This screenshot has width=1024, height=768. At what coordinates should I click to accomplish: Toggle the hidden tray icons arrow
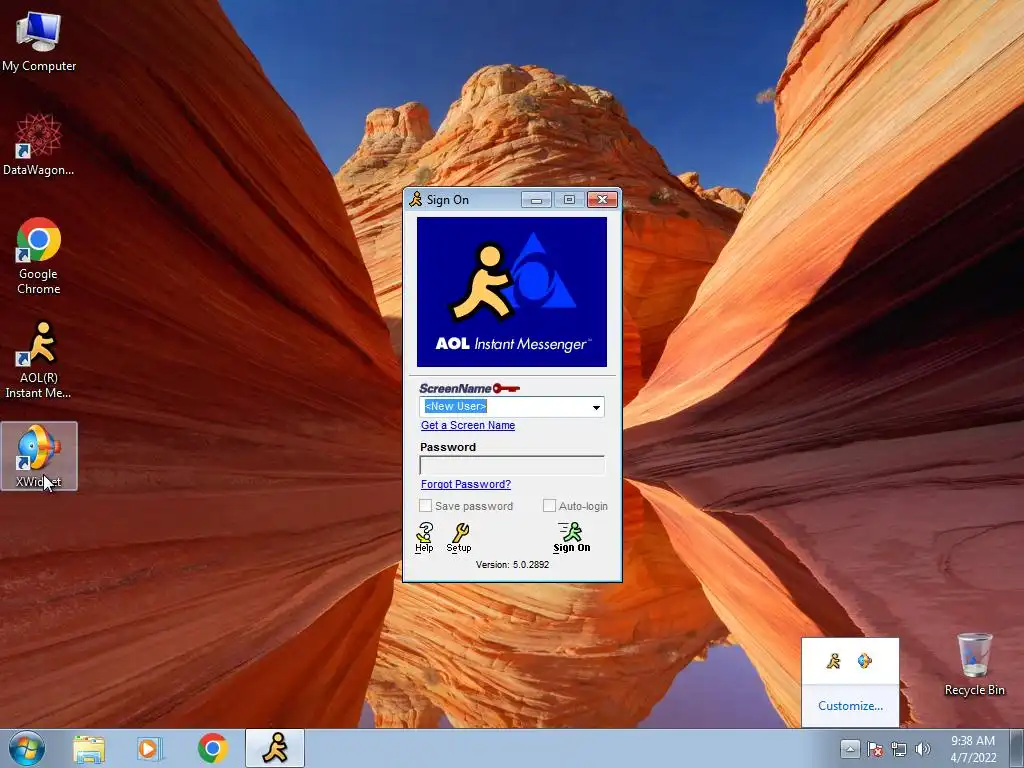coord(850,749)
